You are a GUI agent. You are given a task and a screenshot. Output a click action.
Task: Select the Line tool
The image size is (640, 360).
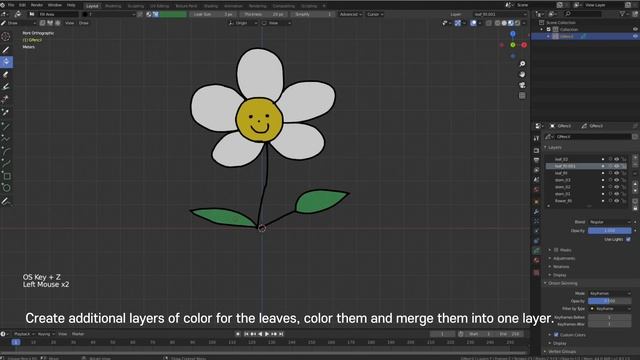coord(6,126)
